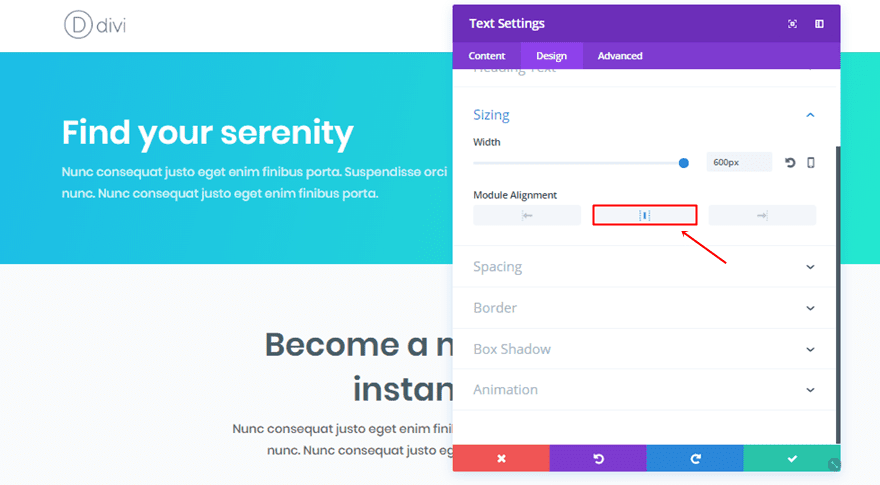Viewport: 880px width, 485px height.
Task: Open responsive phone icon for Width
Action: pos(810,163)
